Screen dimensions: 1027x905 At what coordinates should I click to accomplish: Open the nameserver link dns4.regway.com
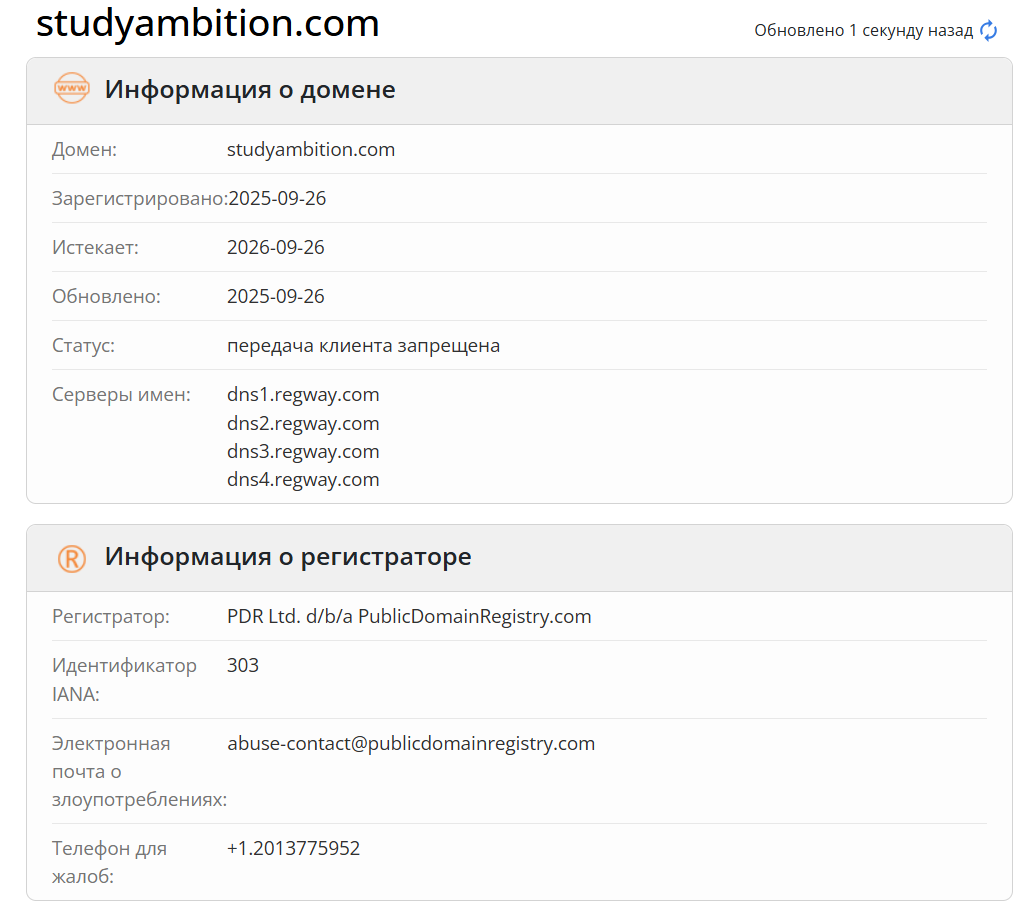(302, 479)
